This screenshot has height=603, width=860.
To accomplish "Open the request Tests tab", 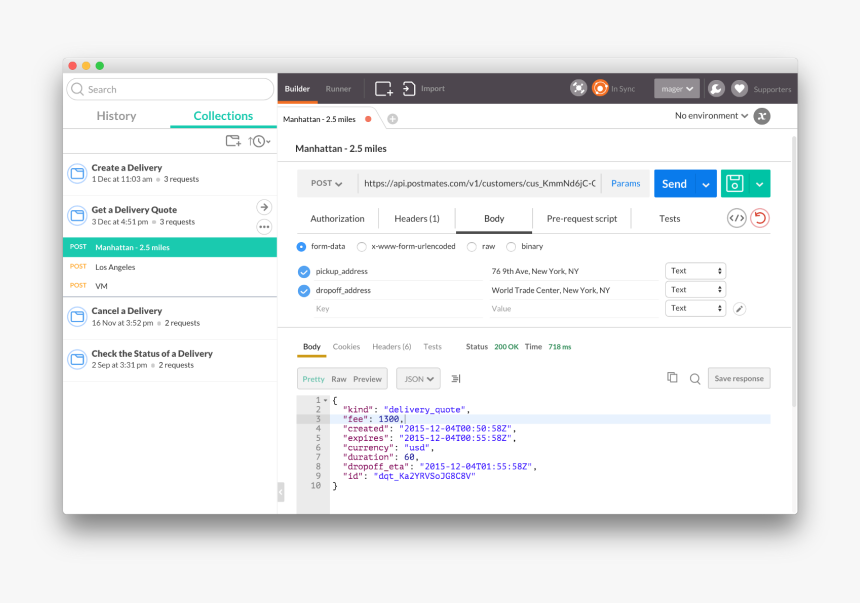I will [670, 218].
